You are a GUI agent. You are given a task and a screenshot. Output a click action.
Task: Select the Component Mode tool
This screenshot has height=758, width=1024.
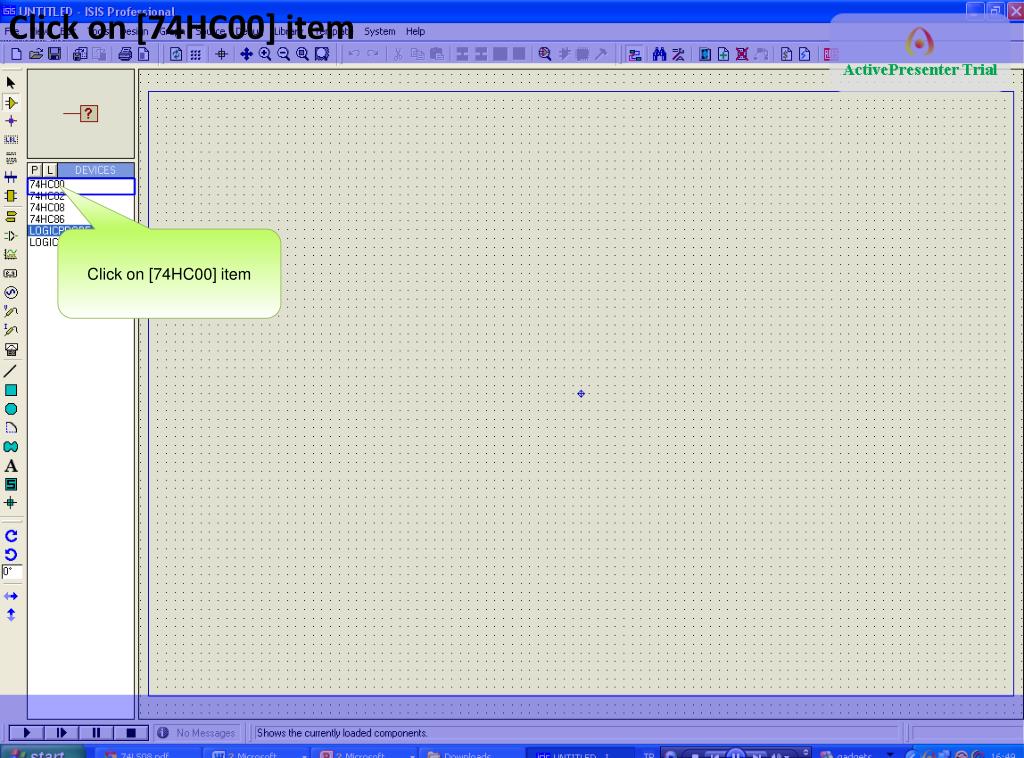click(11, 103)
